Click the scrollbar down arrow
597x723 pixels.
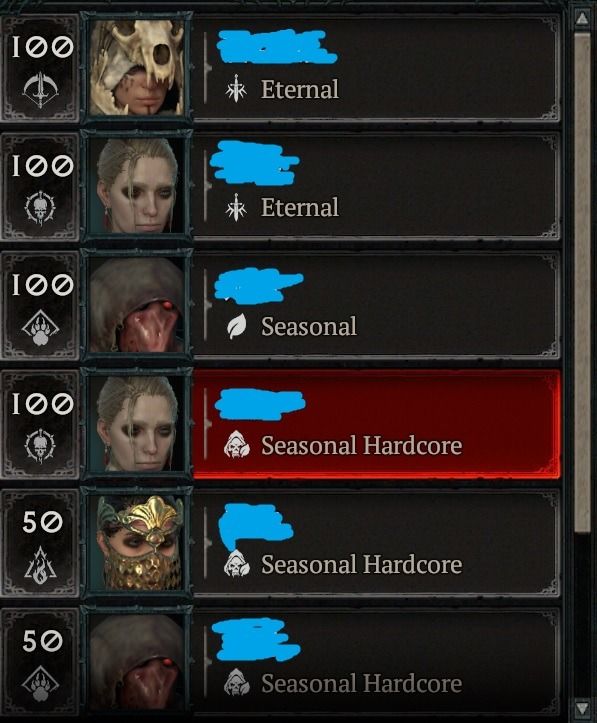[582, 707]
